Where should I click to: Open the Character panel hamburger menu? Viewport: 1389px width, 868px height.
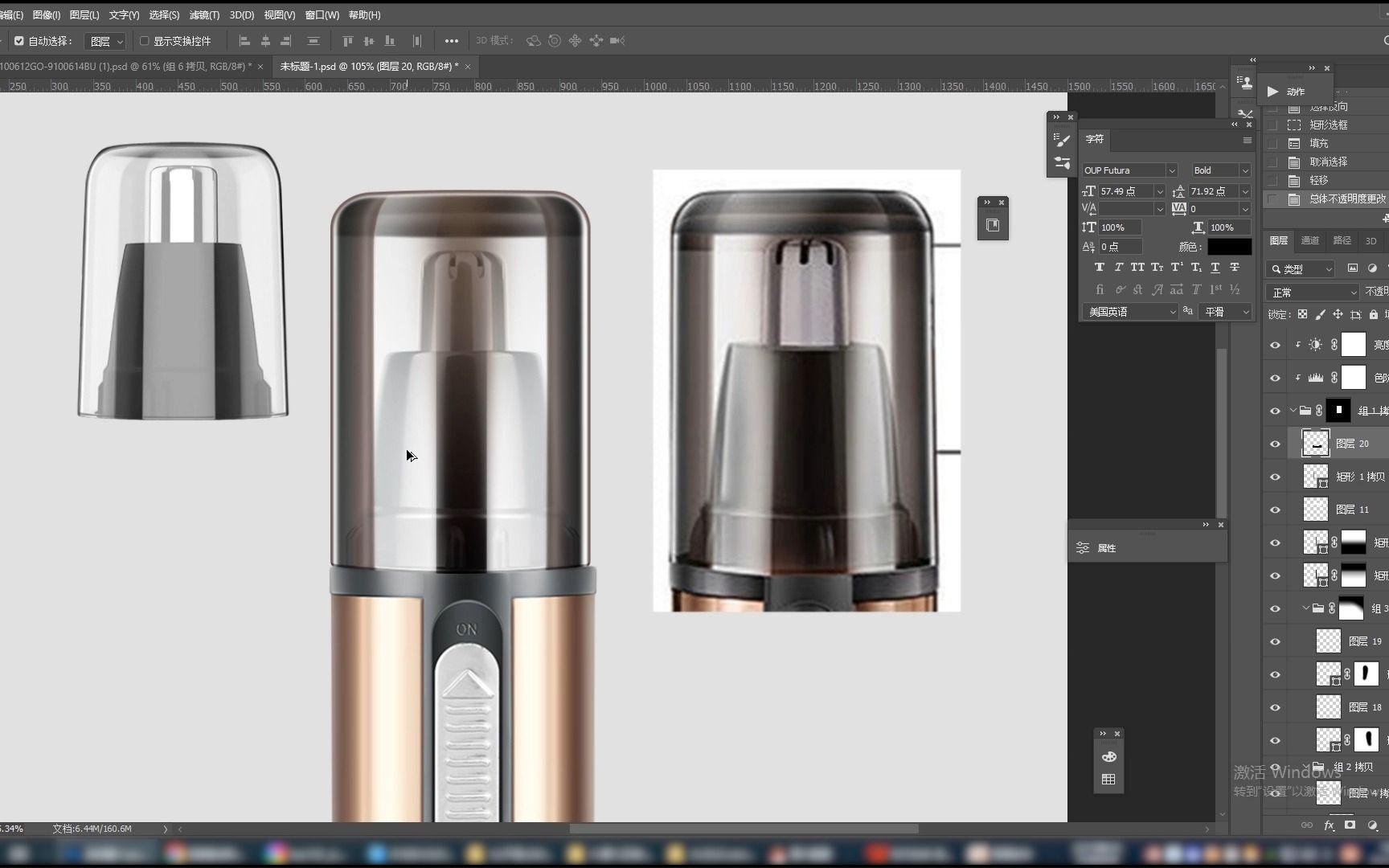point(1247,141)
